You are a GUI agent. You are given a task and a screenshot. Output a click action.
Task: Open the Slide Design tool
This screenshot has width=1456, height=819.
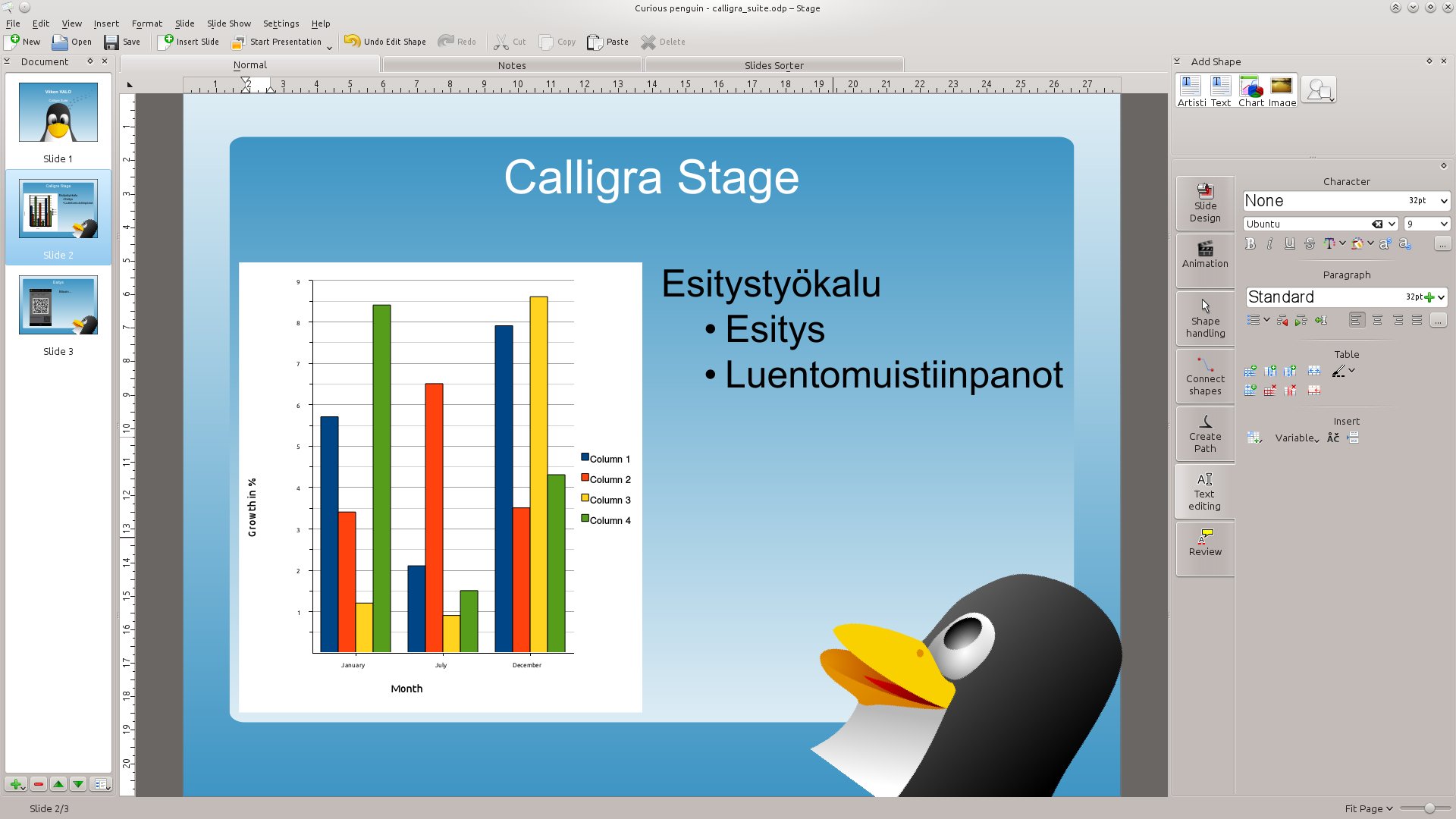(x=1205, y=203)
